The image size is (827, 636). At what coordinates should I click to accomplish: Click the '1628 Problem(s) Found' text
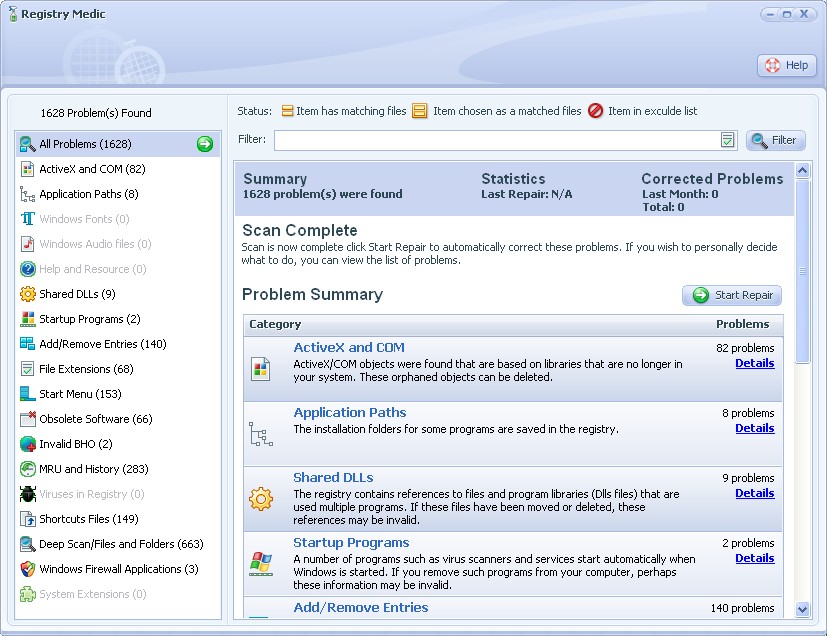click(x=96, y=113)
